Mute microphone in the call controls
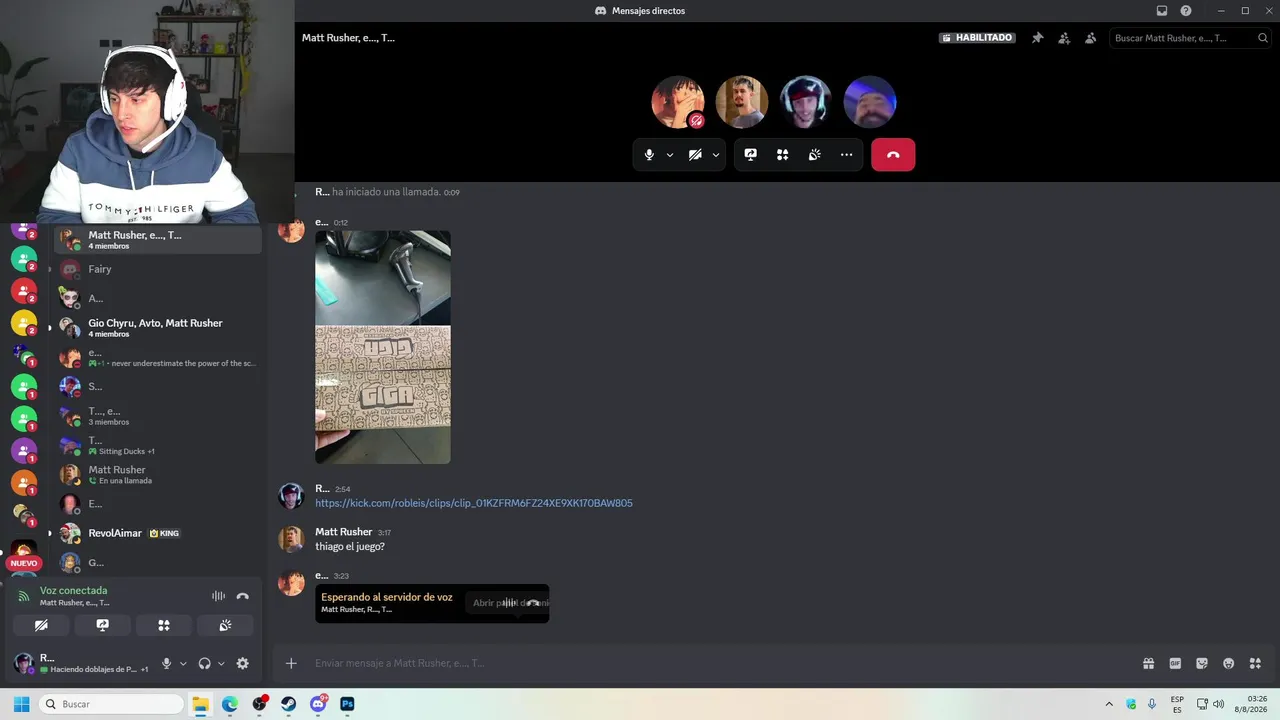 pyautogui.click(x=649, y=155)
